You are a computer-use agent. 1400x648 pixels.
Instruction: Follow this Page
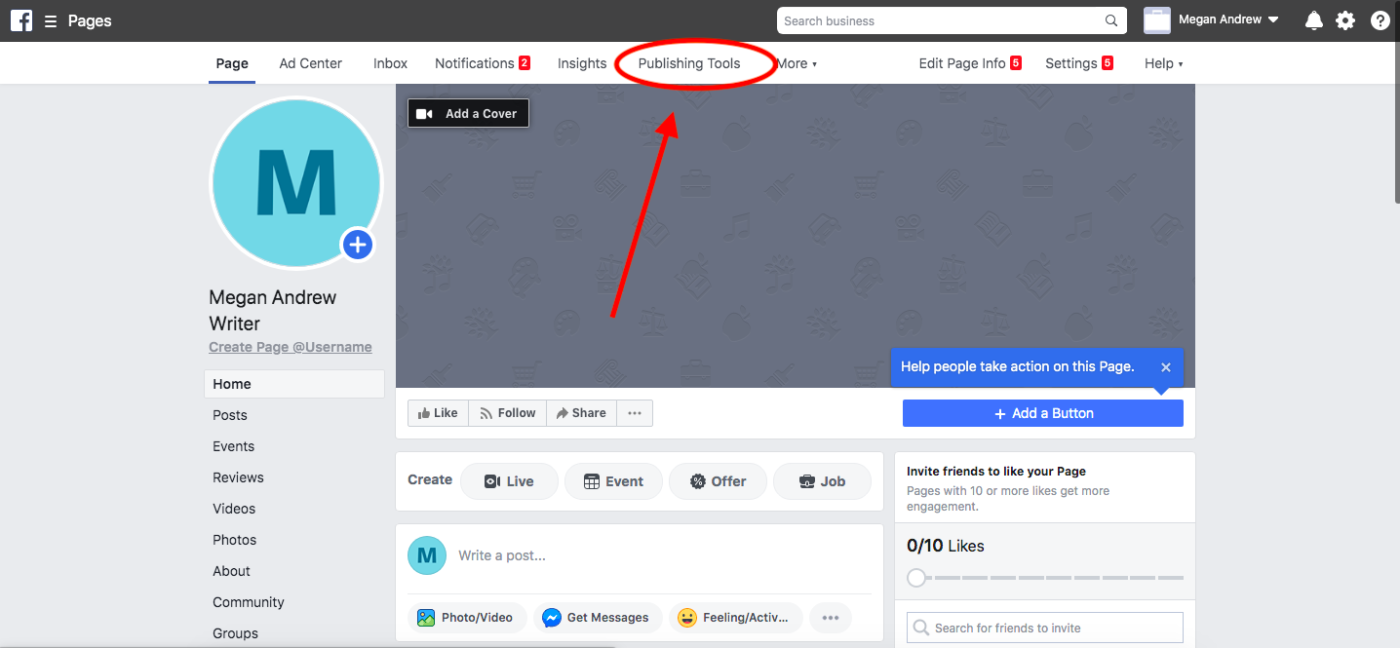click(x=507, y=412)
